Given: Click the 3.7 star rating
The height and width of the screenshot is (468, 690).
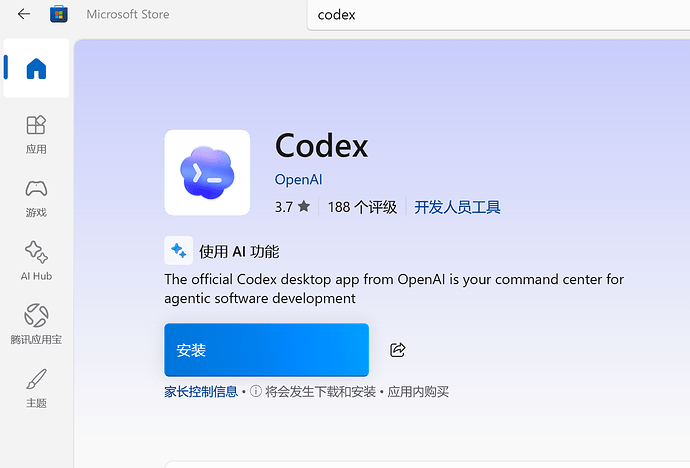Looking at the screenshot, I should point(293,207).
